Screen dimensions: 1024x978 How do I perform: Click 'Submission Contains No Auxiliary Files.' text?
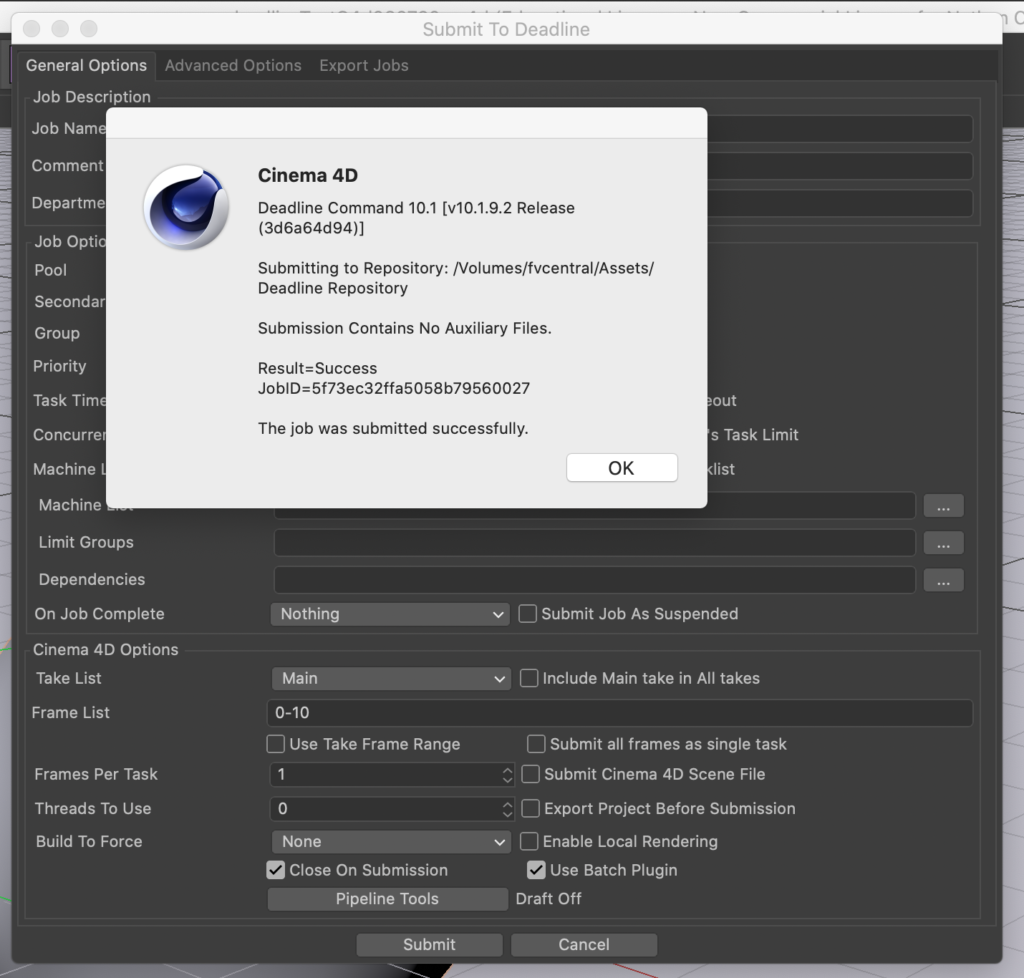pyautogui.click(x=405, y=328)
